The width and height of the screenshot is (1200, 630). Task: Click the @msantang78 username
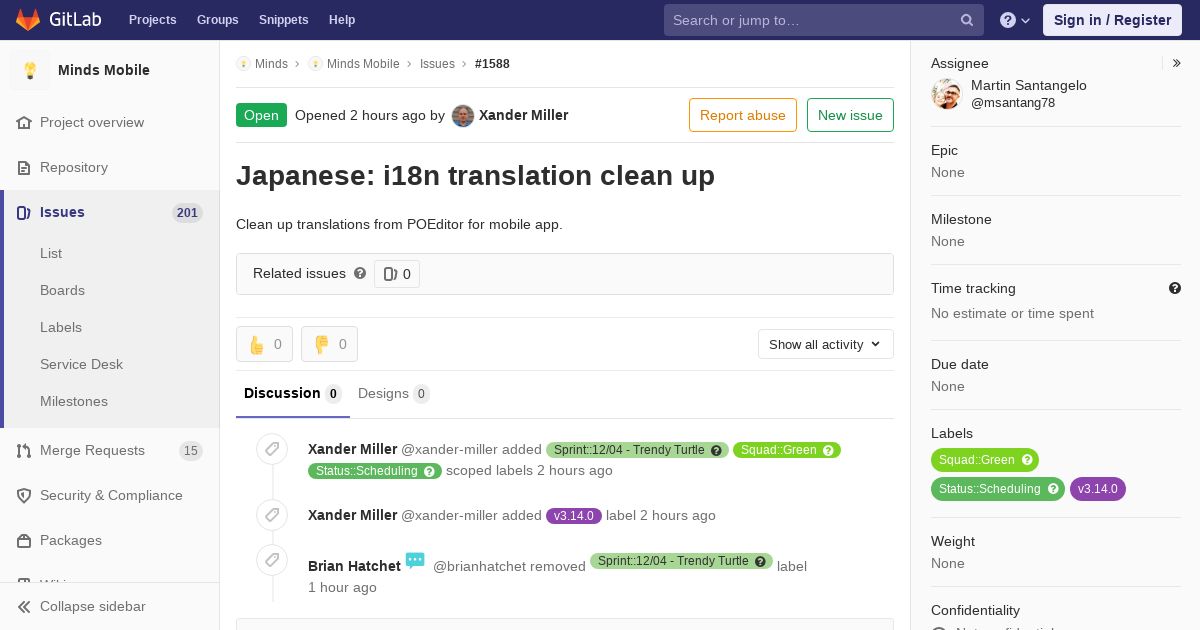(1013, 103)
